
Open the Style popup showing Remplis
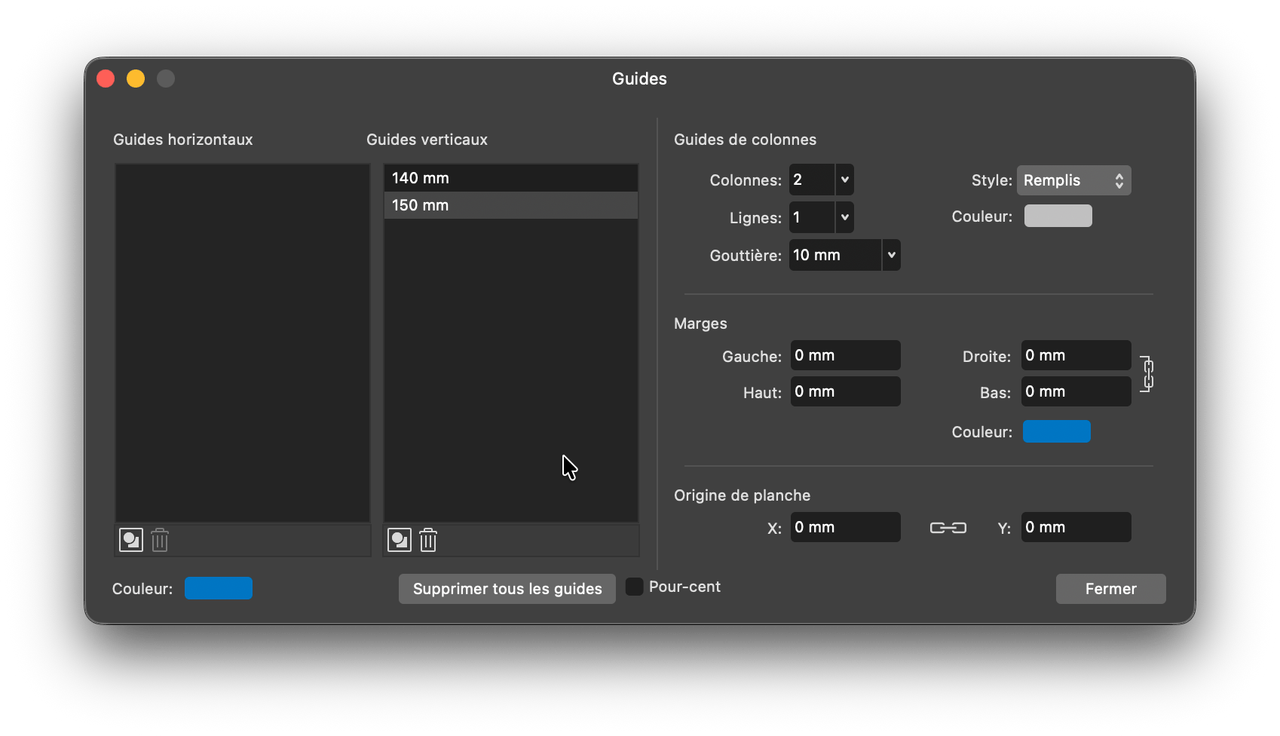pyautogui.click(x=1073, y=180)
